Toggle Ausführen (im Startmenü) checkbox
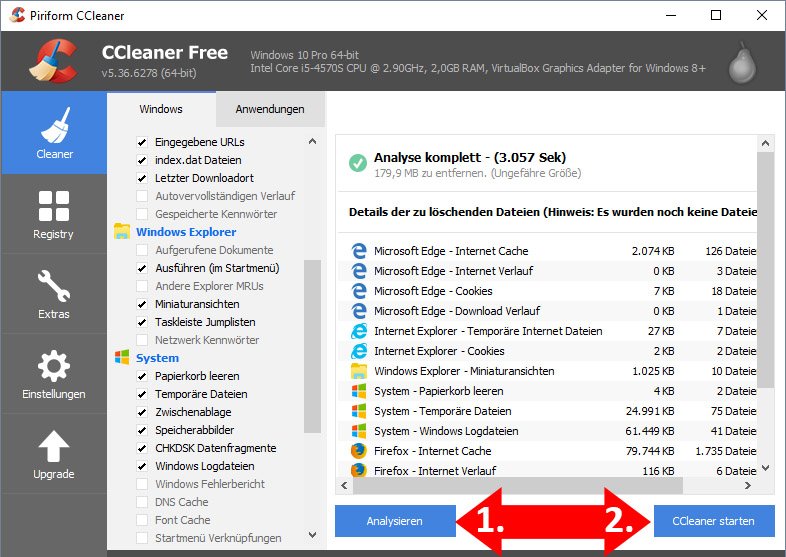The width and height of the screenshot is (786, 557). 142,268
